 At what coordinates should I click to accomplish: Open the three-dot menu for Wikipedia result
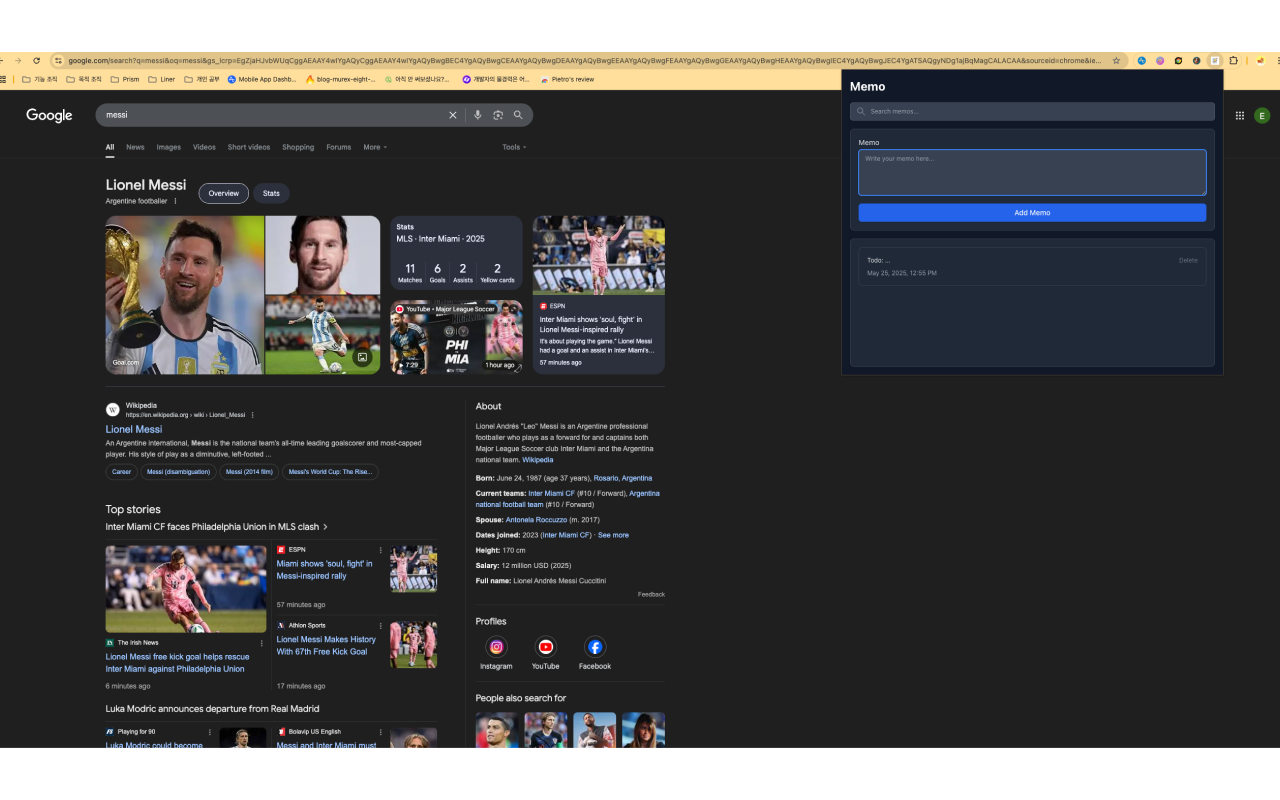(x=252, y=415)
